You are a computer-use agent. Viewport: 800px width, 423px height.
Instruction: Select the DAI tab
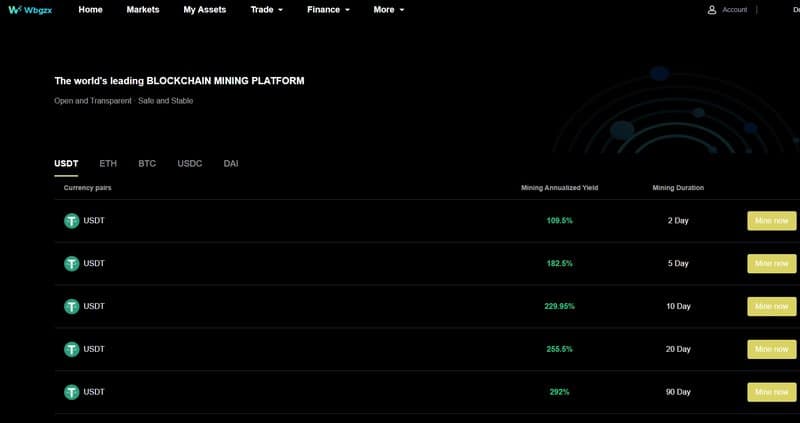pos(231,164)
